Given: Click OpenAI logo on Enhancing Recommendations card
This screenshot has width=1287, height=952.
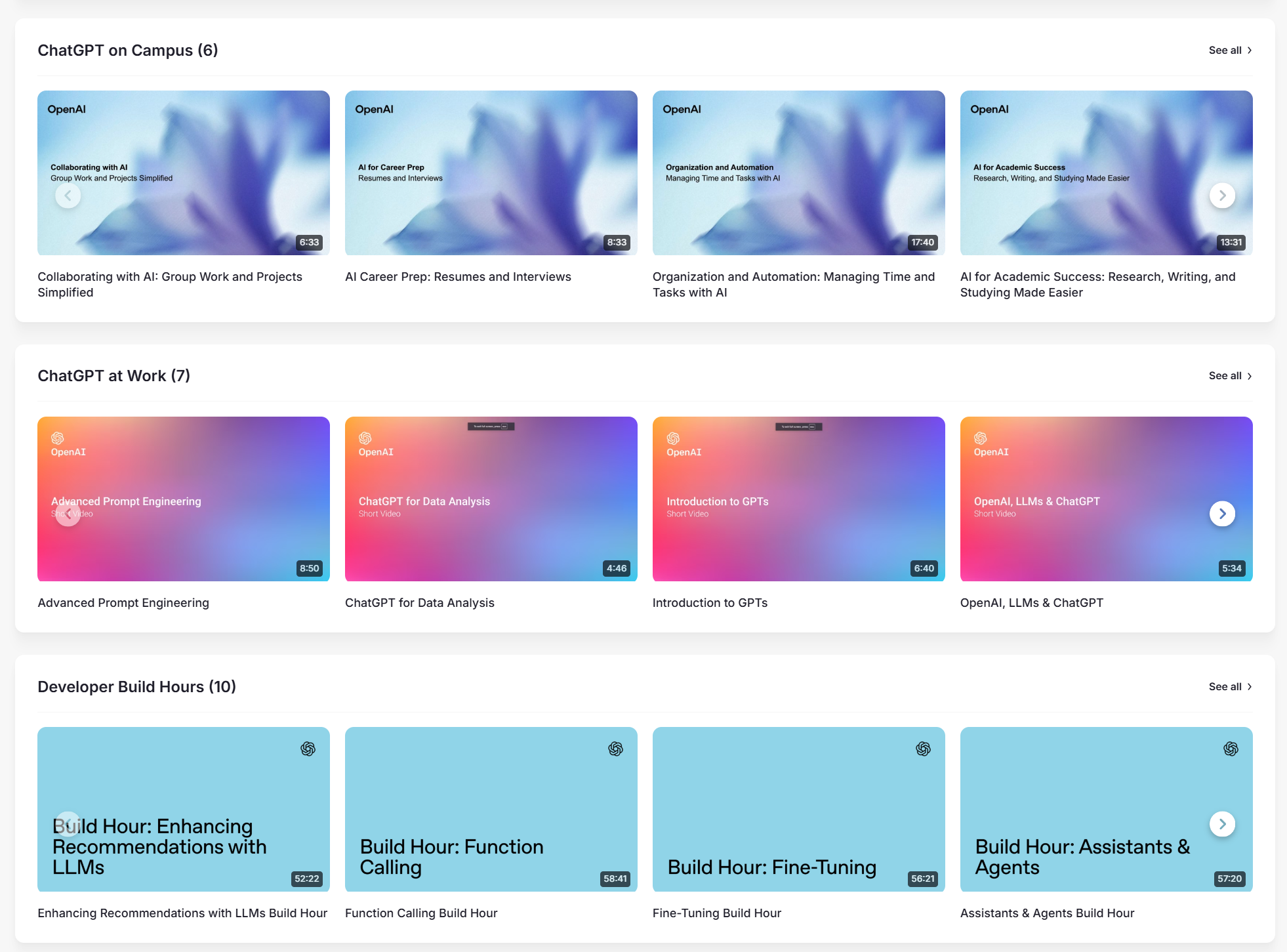Looking at the screenshot, I should (308, 749).
